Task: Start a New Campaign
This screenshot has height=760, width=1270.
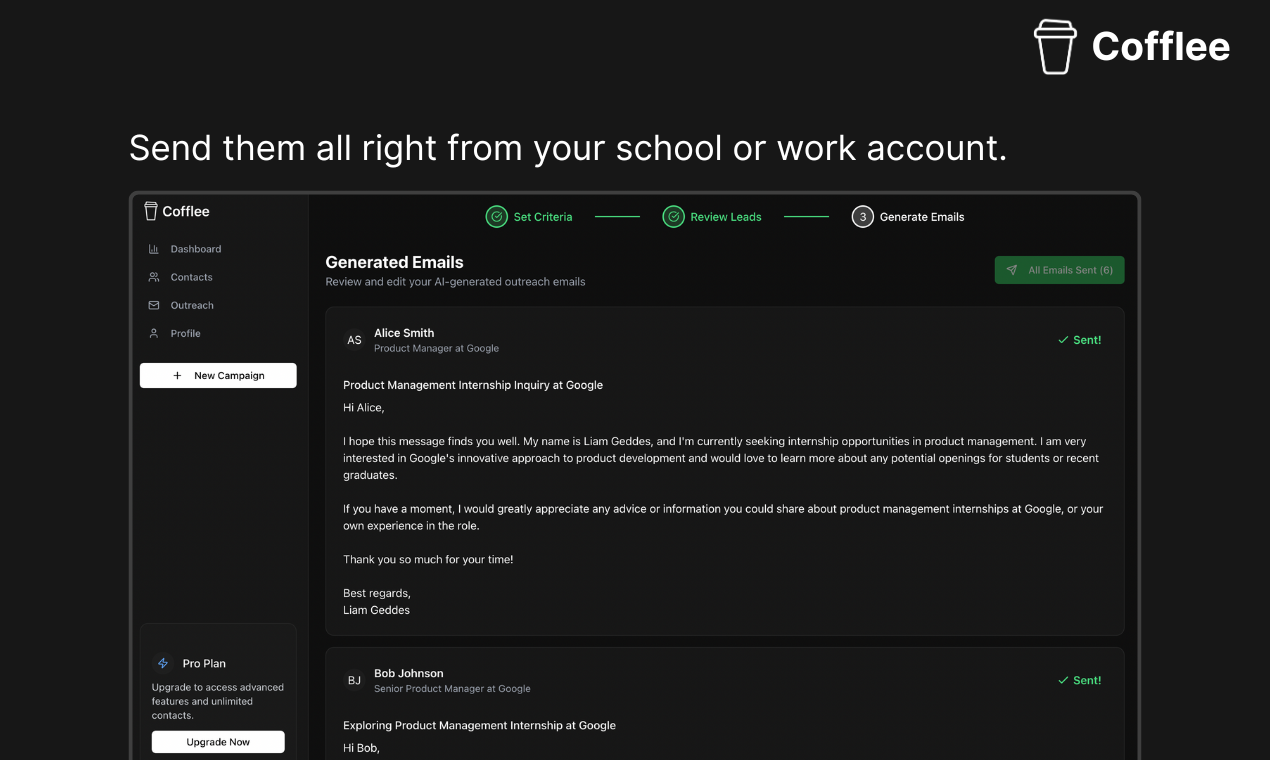Action: click(x=218, y=376)
